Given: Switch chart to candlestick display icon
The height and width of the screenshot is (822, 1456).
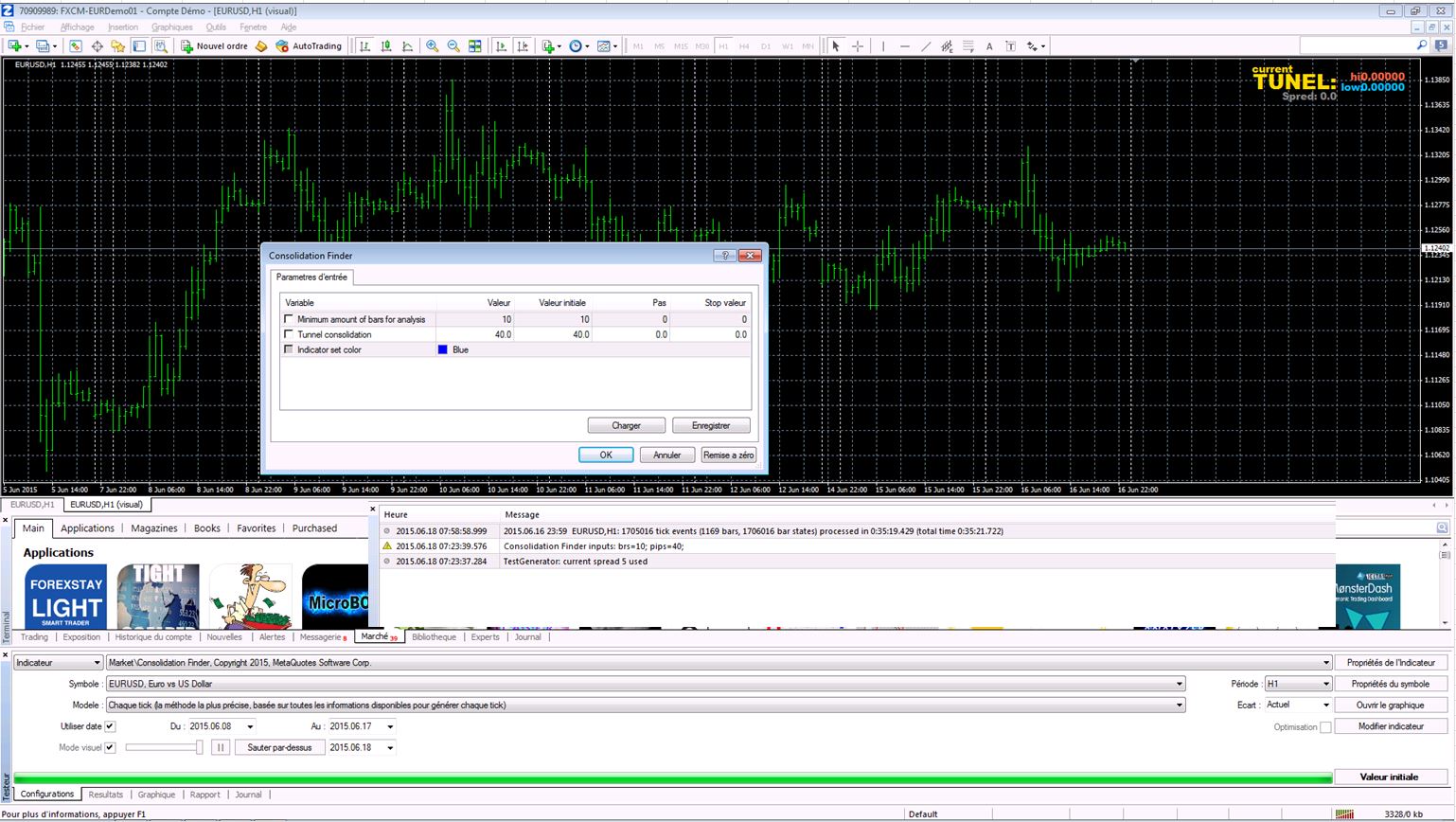Looking at the screenshot, I should tap(386, 45).
